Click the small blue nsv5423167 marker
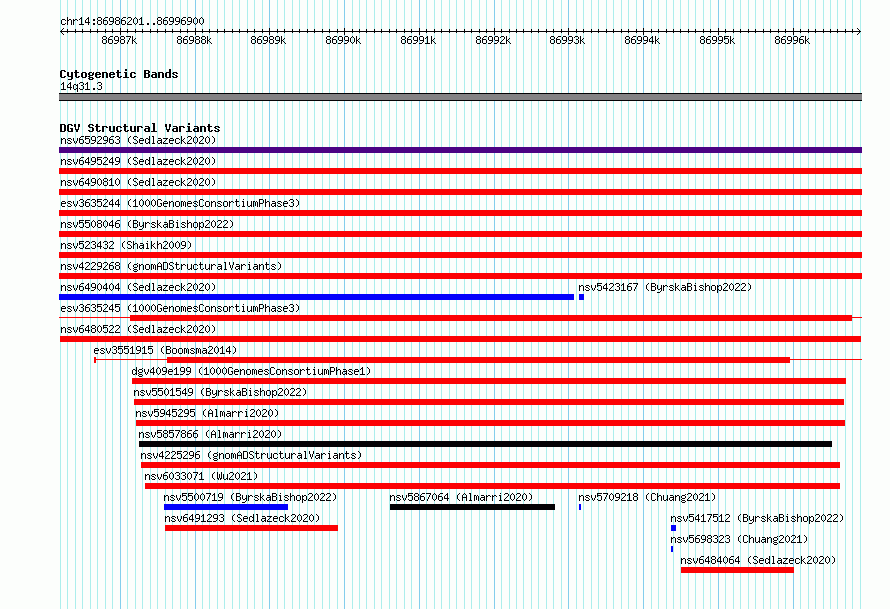The image size is (890, 609). coord(581,297)
